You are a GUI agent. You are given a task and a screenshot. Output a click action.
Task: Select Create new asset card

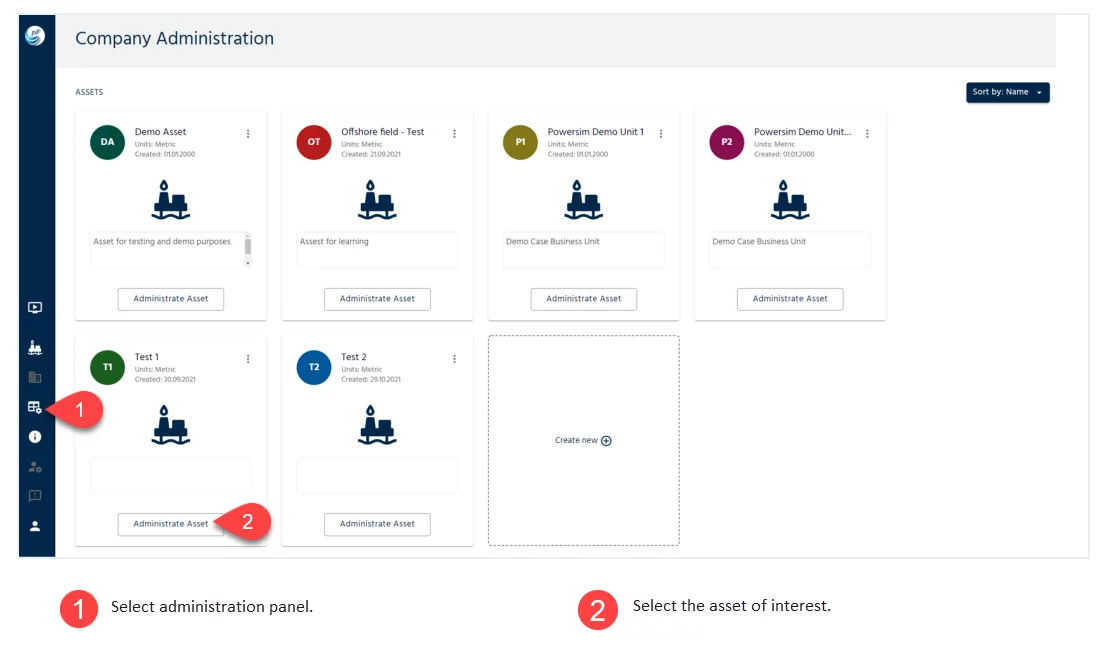[x=583, y=440]
